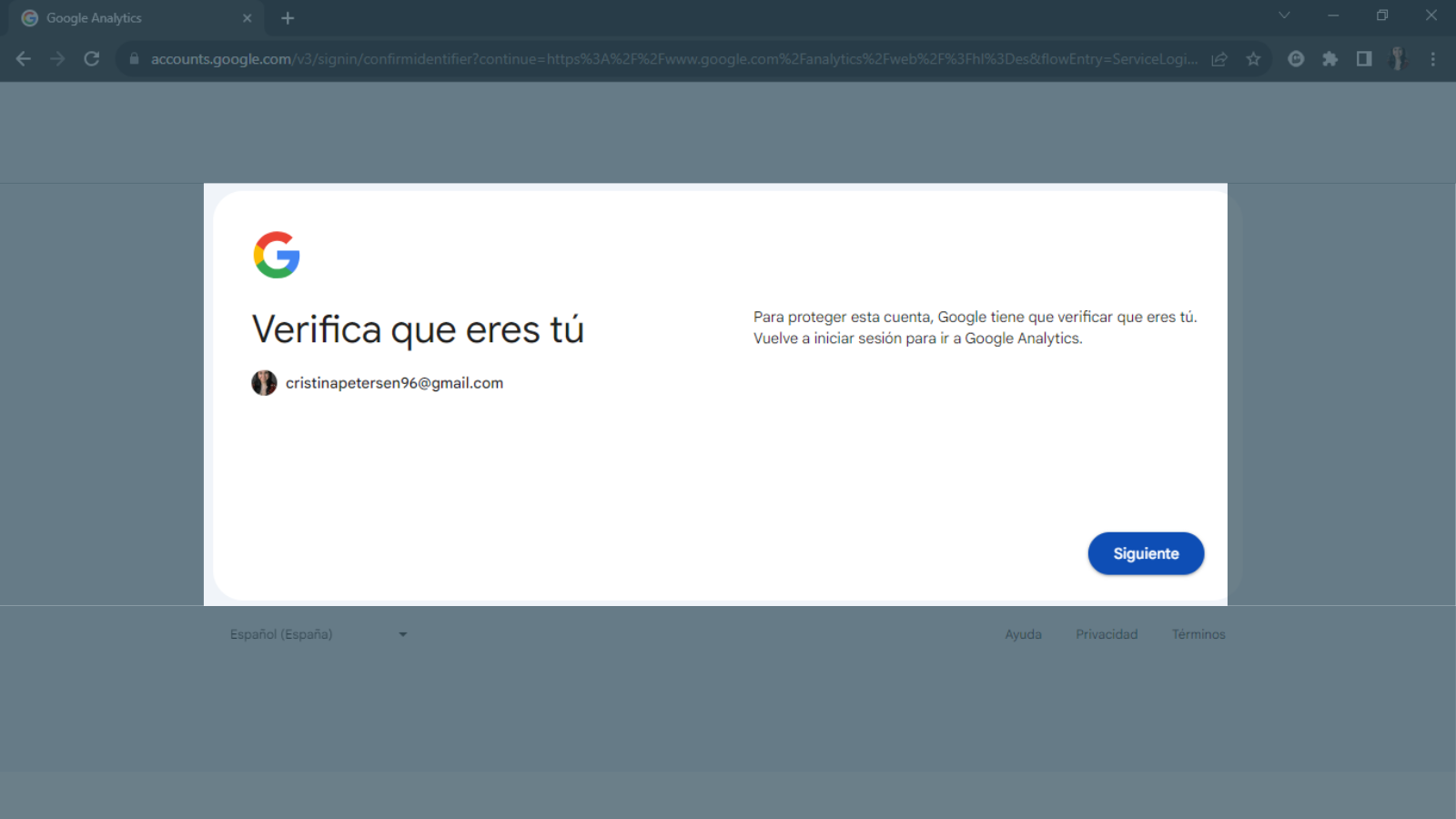Select the cristinapetersen96@gmail.com account text

(x=394, y=383)
